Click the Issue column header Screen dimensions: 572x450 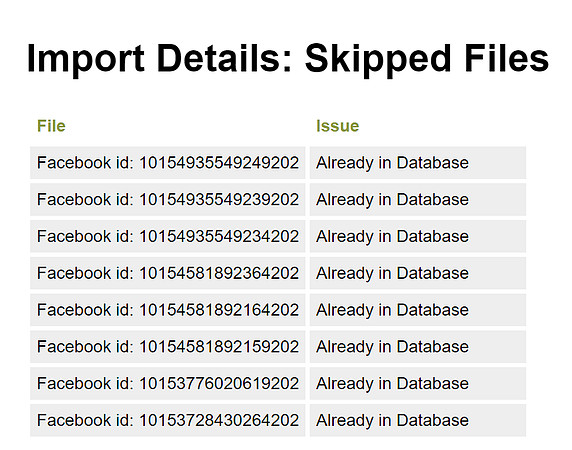pos(337,126)
